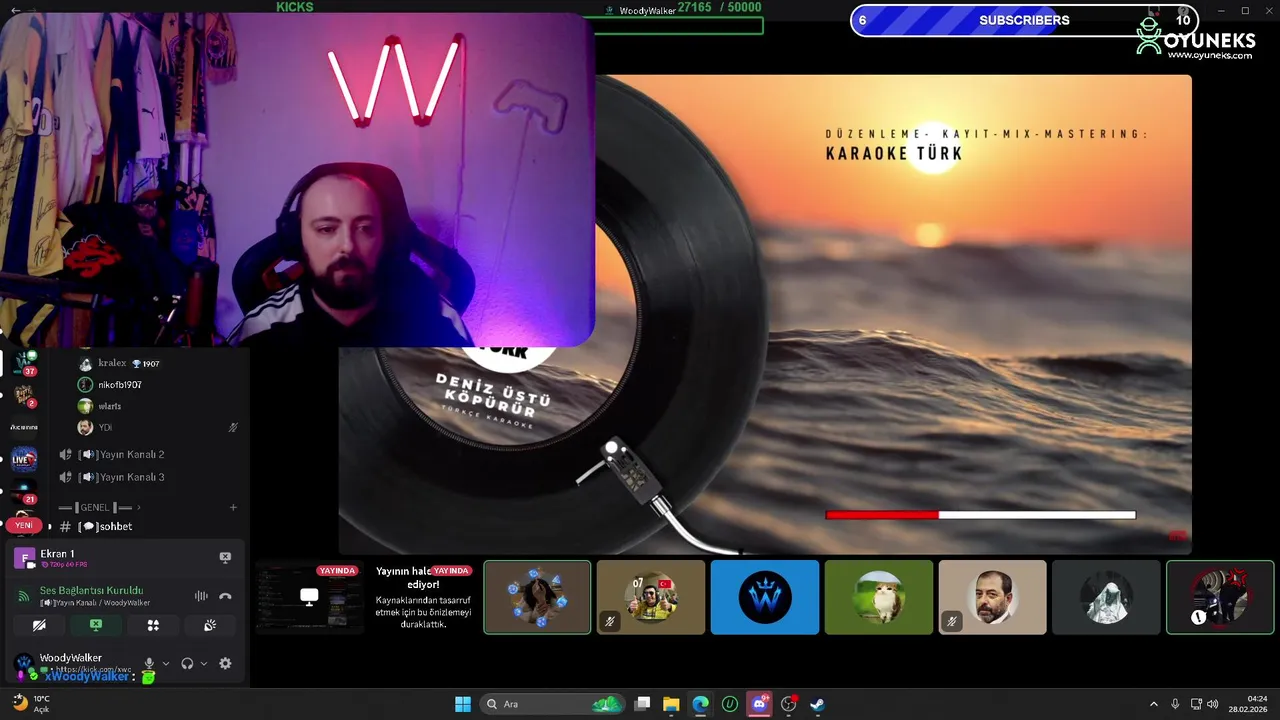
Task: Click the red karaoke progress bar
Action: pyautogui.click(x=980, y=515)
